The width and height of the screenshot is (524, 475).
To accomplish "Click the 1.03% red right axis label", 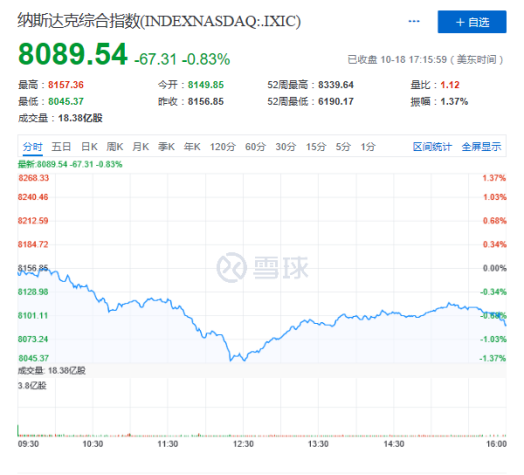I will click(495, 197).
